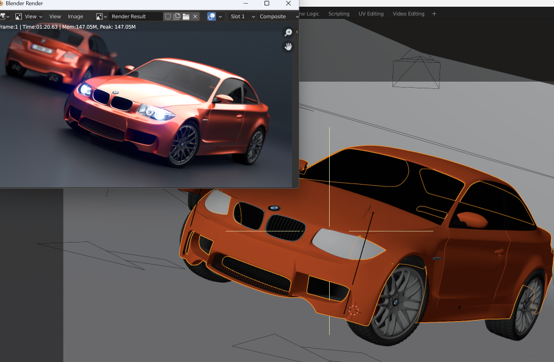Add a new workspace with the plus button

pos(434,14)
